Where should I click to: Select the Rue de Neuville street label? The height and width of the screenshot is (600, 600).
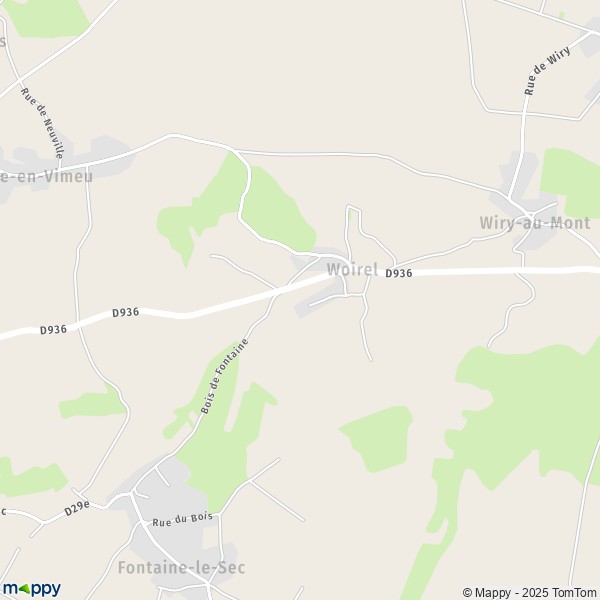[x=42, y=123]
